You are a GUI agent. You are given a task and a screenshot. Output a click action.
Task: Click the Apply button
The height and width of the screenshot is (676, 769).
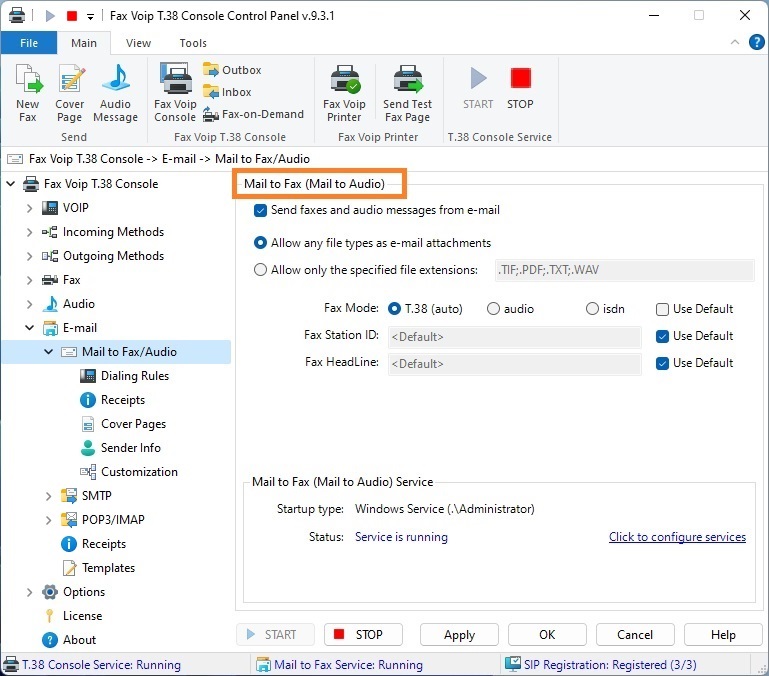459,634
